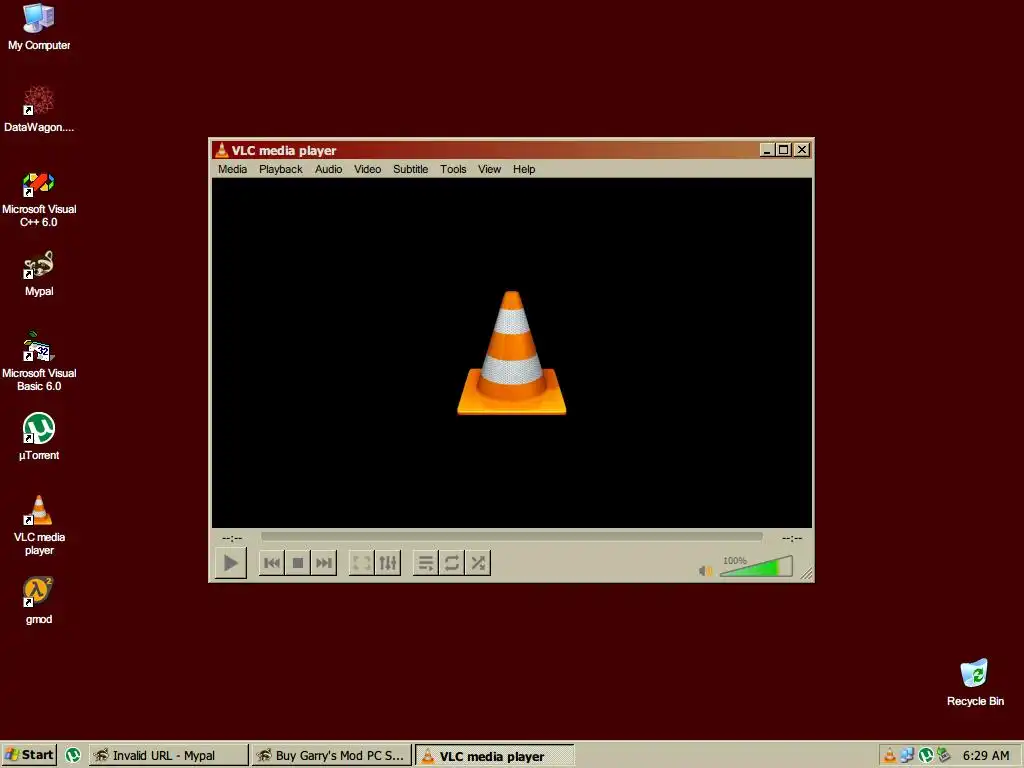This screenshot has width=1024, height=768.
Task: Click network connection tray icon
Action: (908, 756)
